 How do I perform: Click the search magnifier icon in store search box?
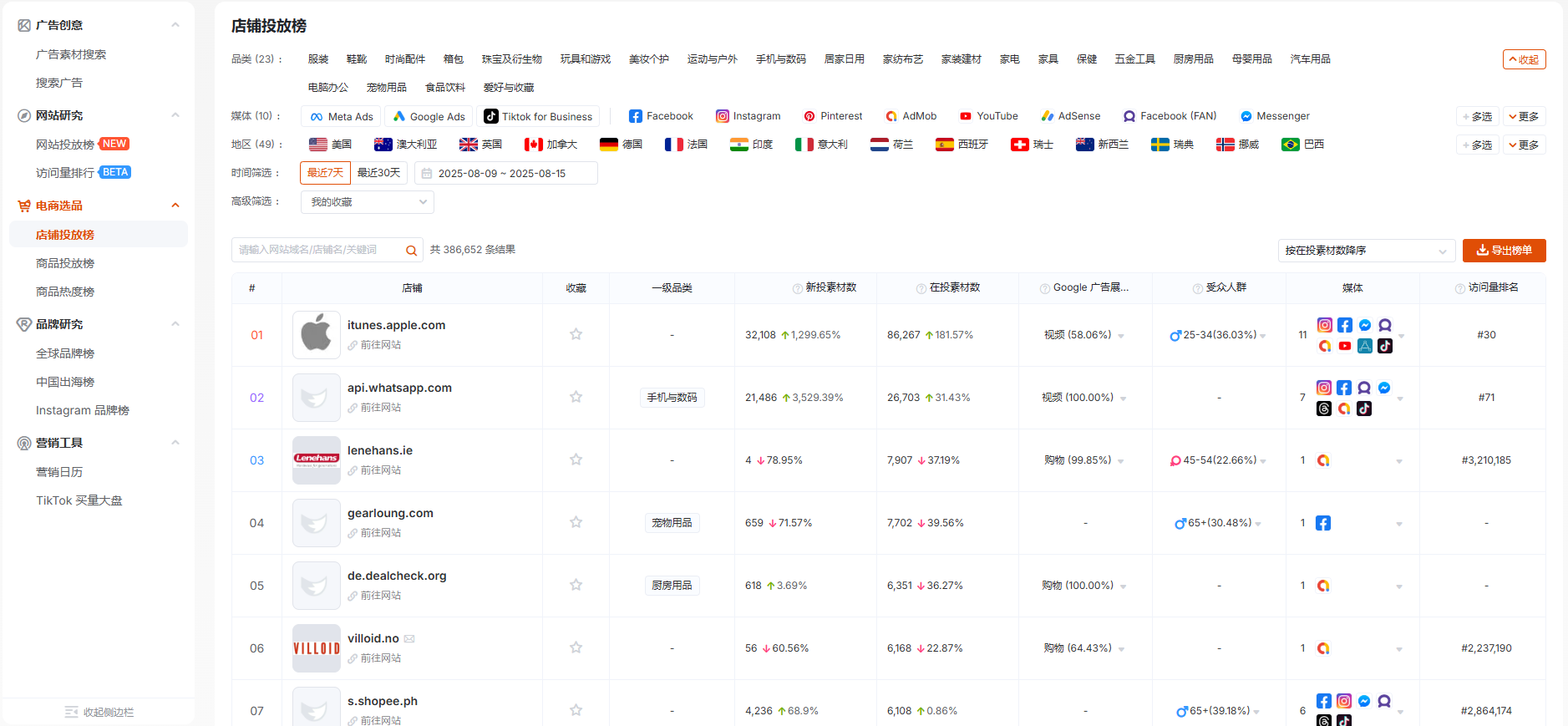411,251
